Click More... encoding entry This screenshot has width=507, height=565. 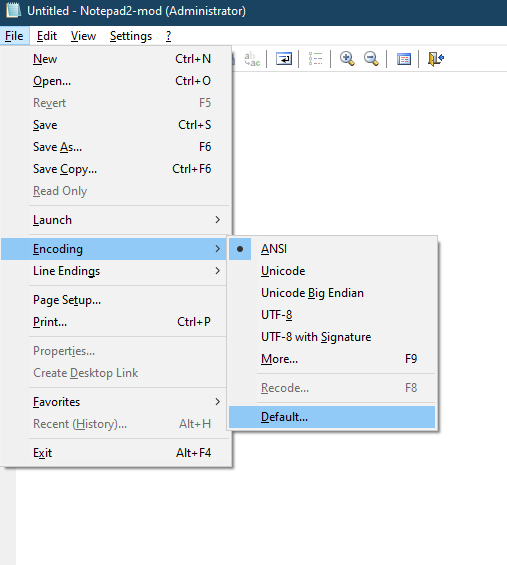332,359
